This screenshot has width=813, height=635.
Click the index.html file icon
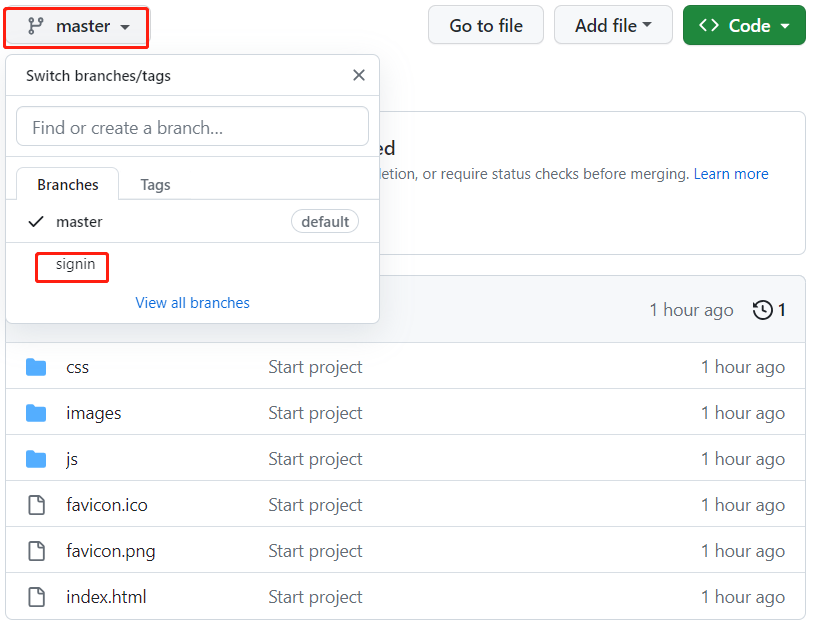click(x=36, y=597)
